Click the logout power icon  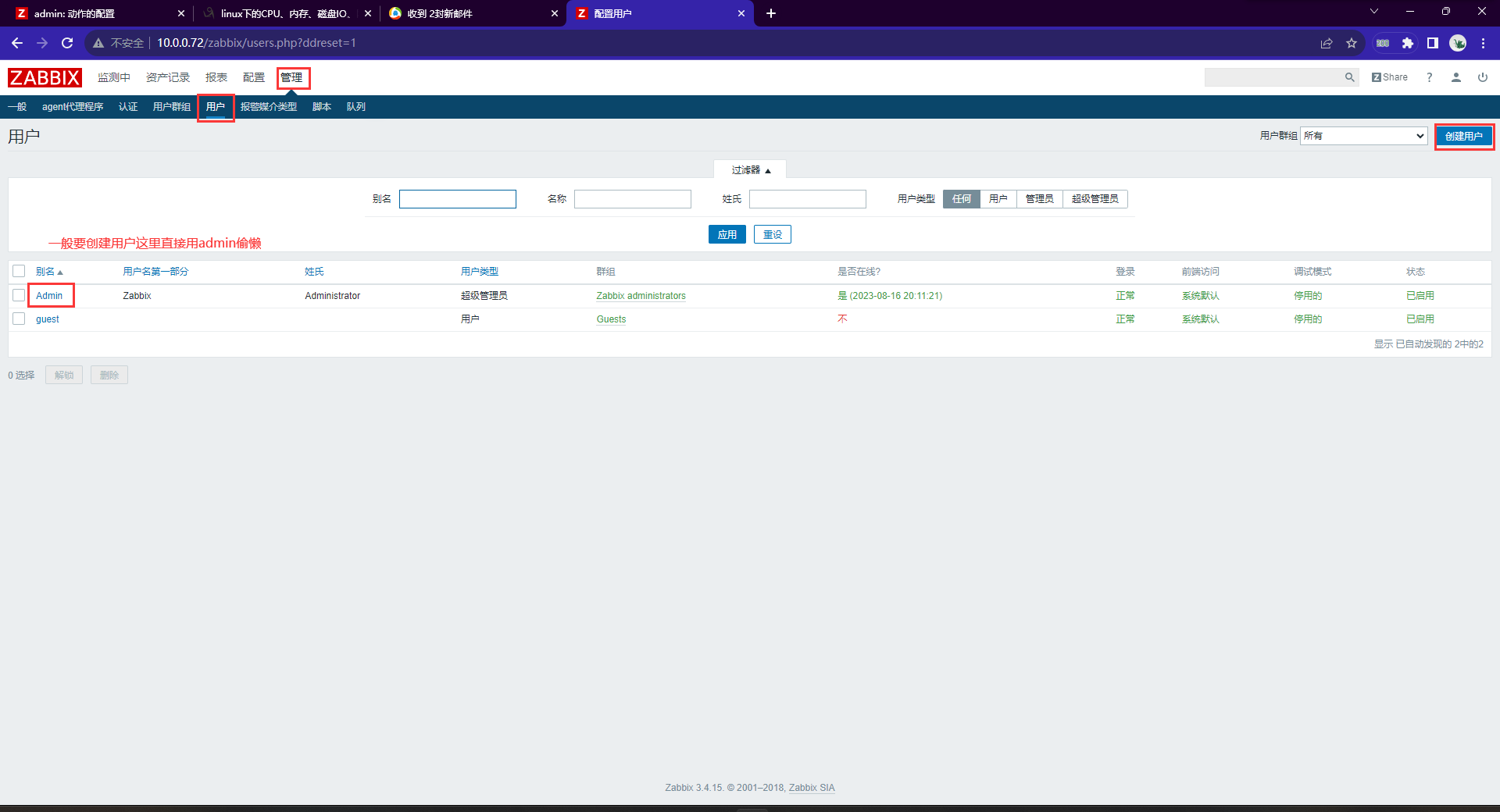[1483, 77]
